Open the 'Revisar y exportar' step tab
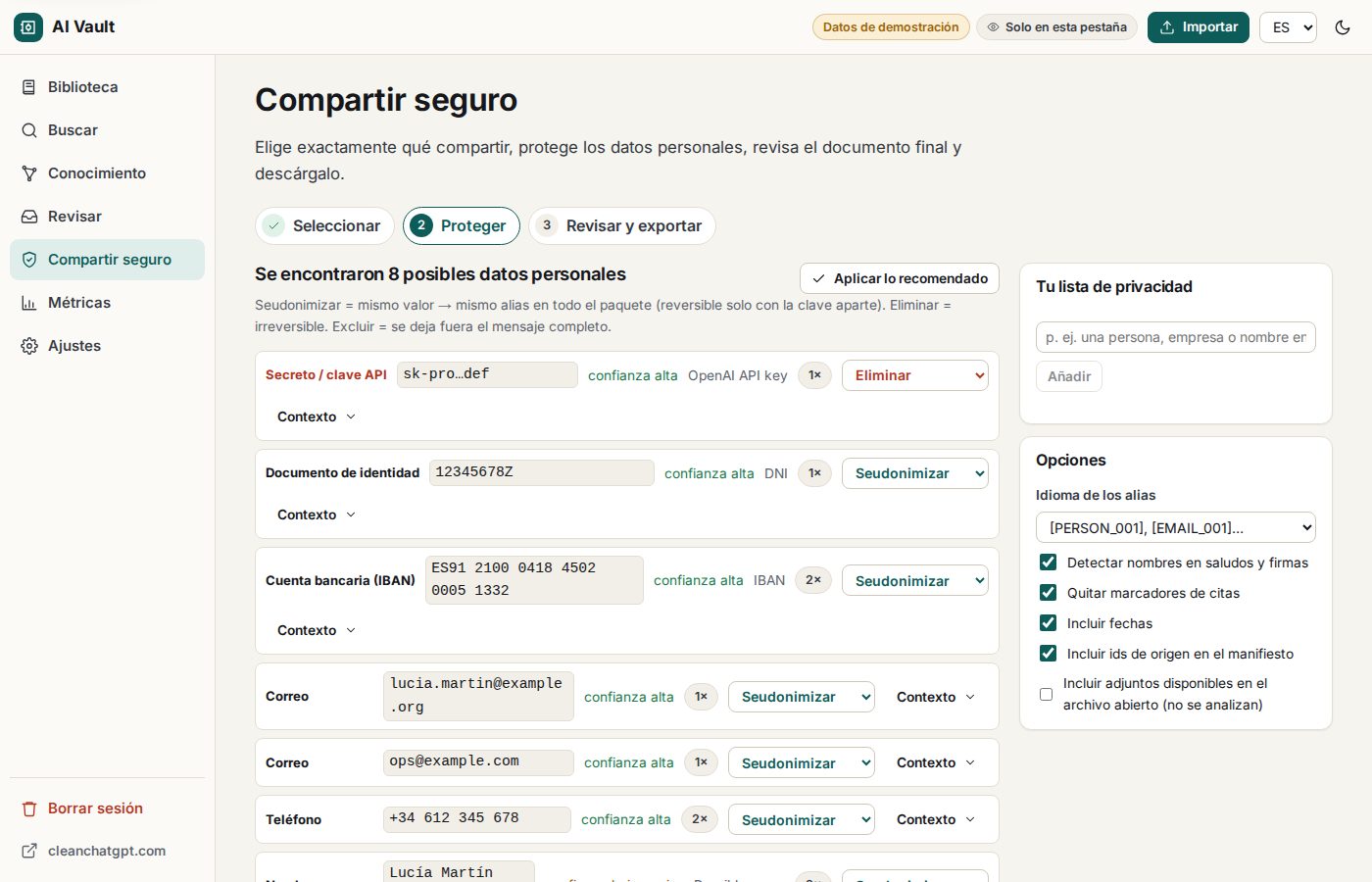 [622, 225]
